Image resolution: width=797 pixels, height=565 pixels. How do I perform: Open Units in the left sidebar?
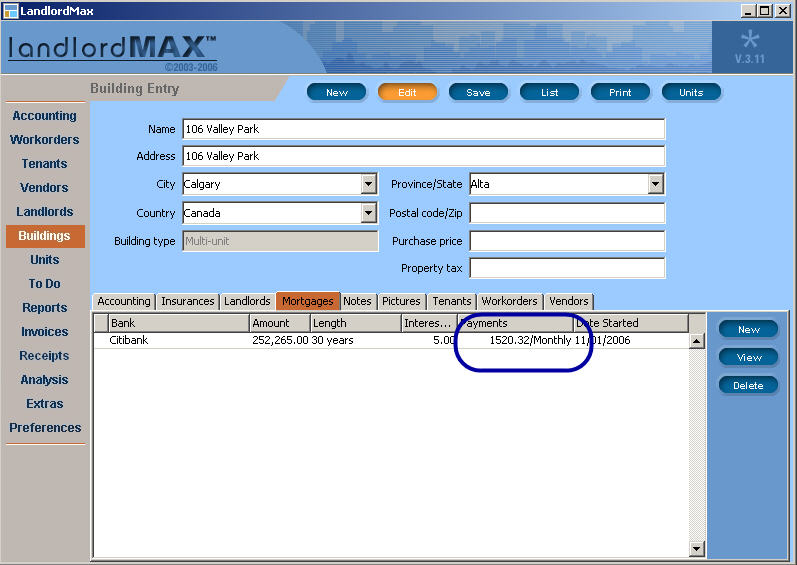click(45, 260)
